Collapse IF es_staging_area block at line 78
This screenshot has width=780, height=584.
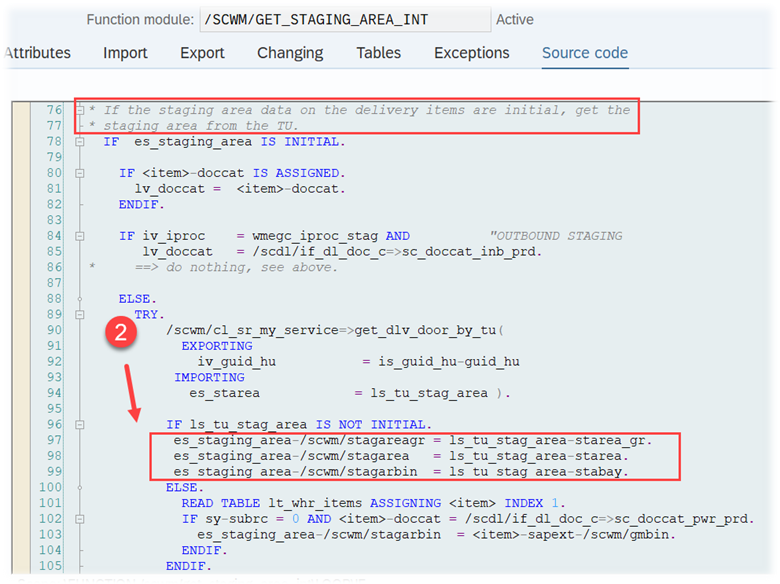coord(80,142)
